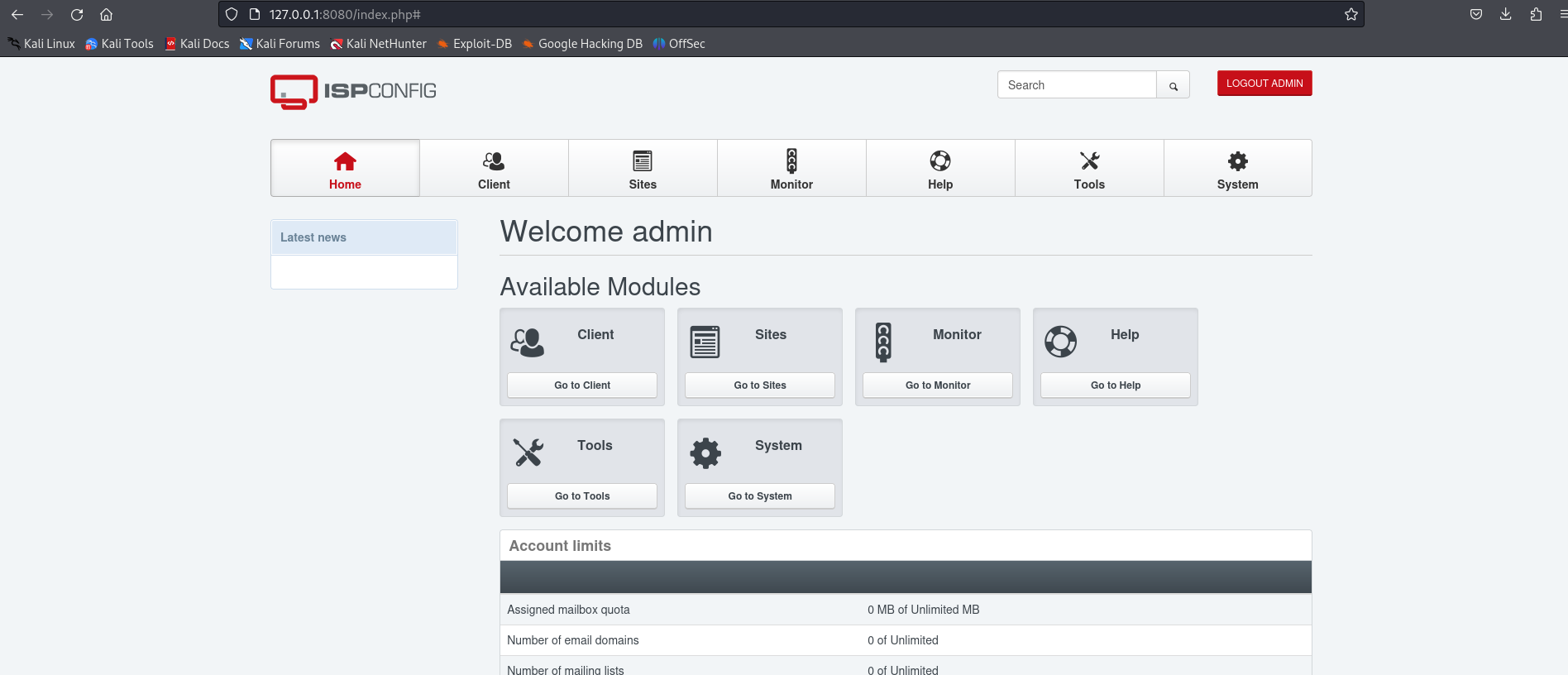
Task: Click the Sites module page icon
Action: tap(705, 342)
